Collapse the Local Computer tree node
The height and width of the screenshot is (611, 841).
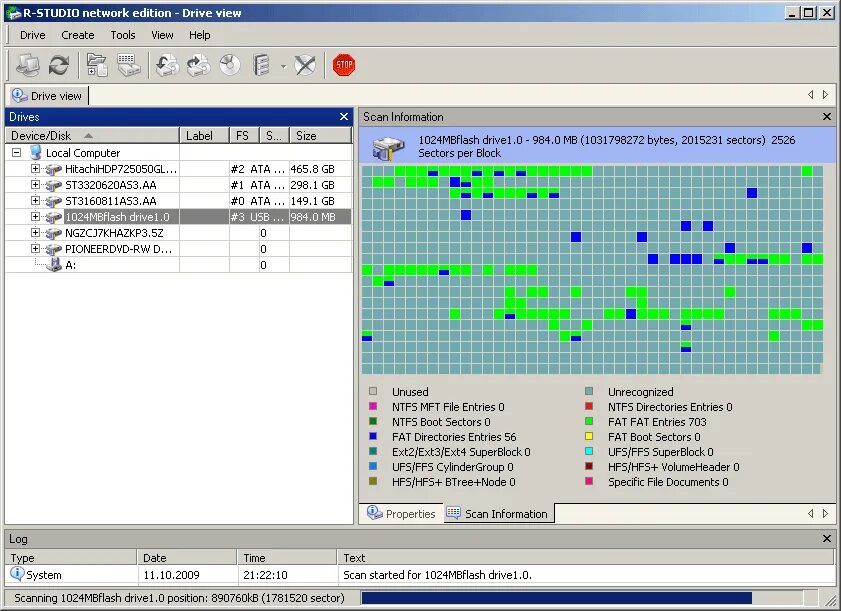click(x=17, y=152)
